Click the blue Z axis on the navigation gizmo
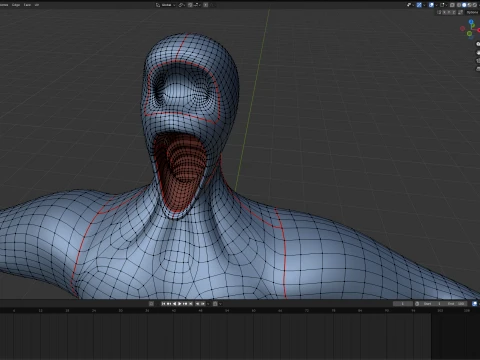 471,22
